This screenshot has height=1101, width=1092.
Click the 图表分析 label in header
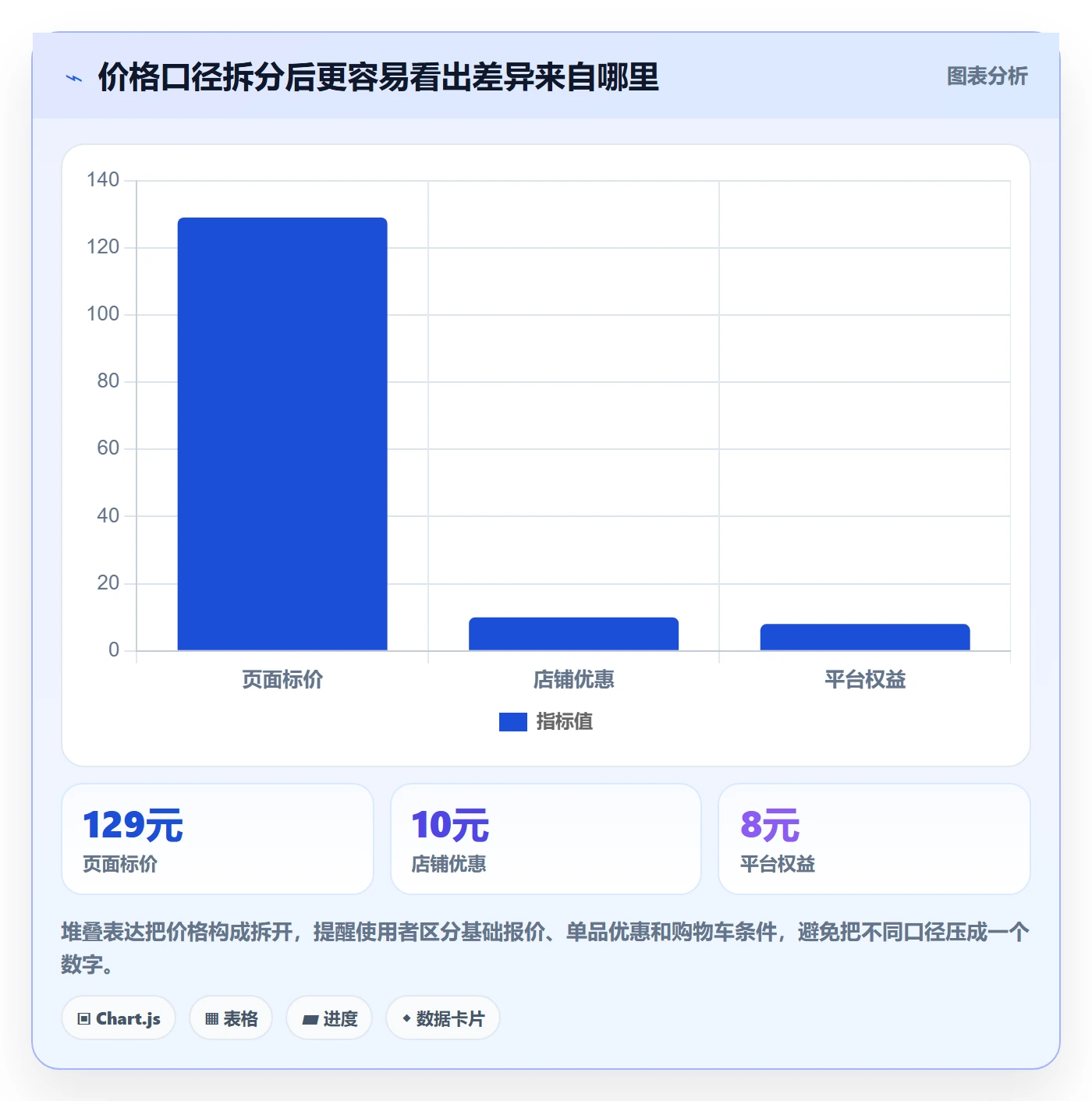[x=987, y=76]
